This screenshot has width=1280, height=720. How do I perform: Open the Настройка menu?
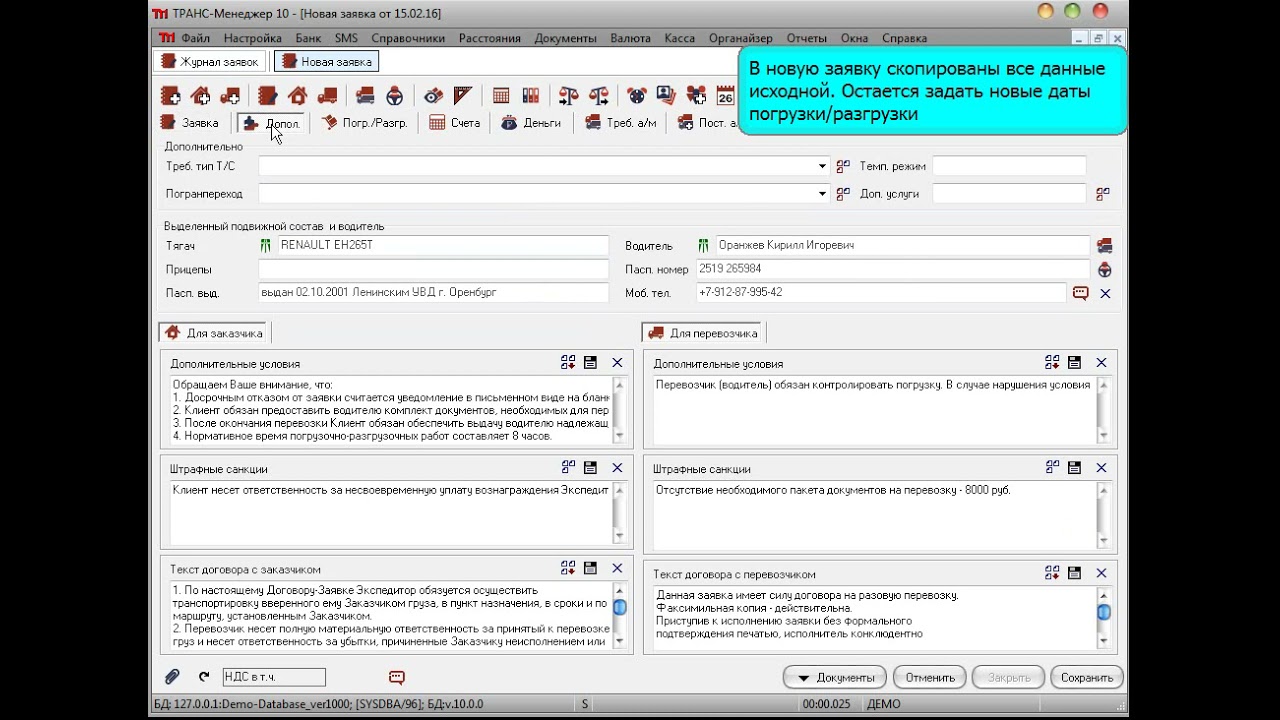point(253,38)
